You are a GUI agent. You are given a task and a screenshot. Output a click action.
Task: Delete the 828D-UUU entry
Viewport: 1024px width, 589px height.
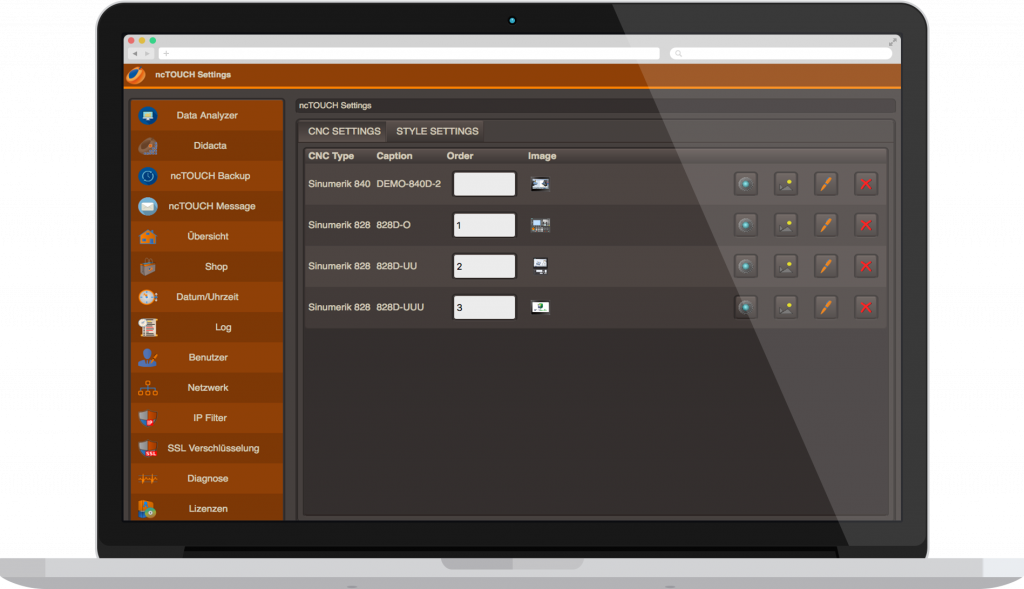[x=866, y=308]
